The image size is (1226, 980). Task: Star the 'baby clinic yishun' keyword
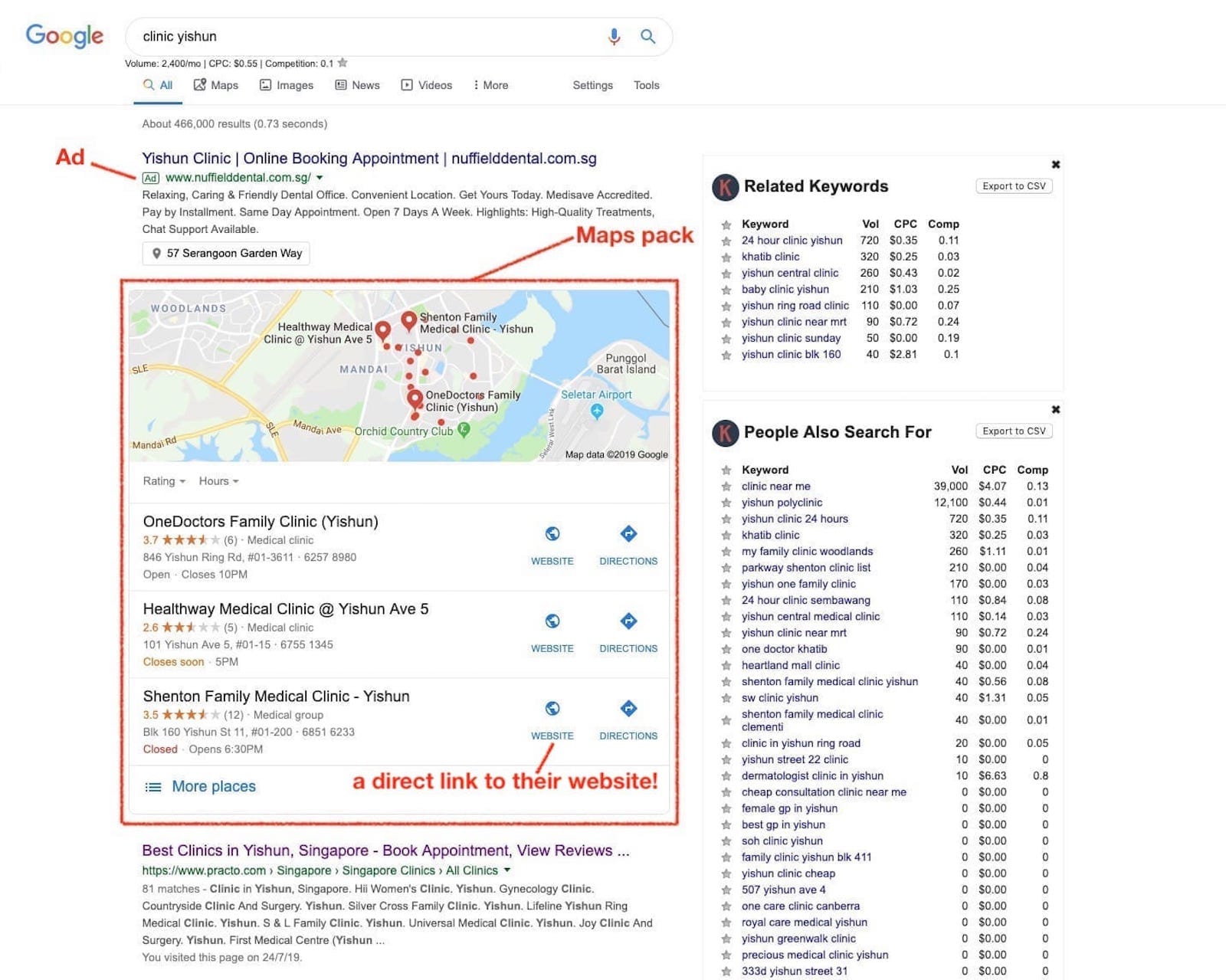[x=726, y=290]
